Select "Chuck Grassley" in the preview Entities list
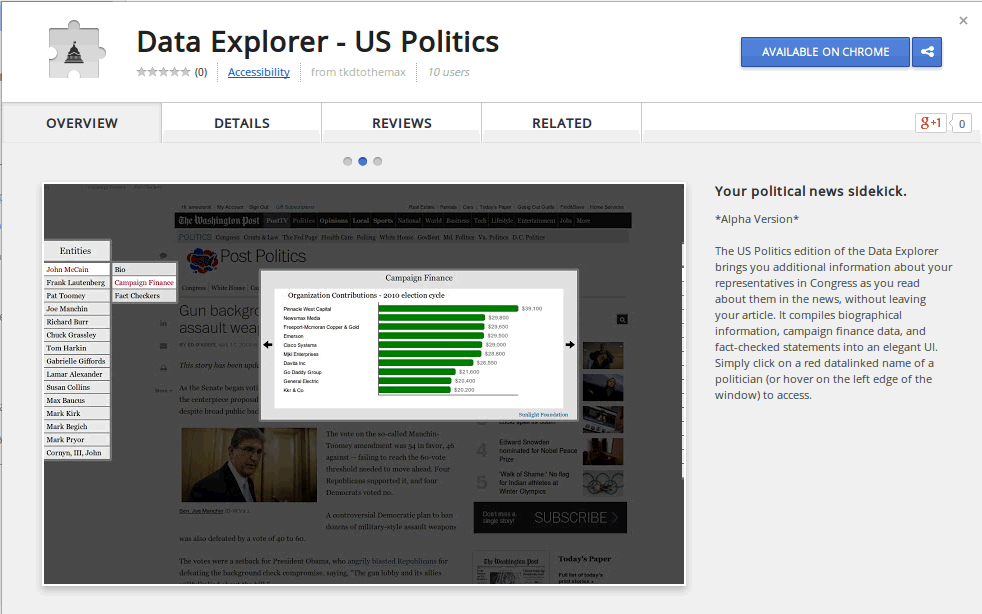982x614 pixels. 77,335
